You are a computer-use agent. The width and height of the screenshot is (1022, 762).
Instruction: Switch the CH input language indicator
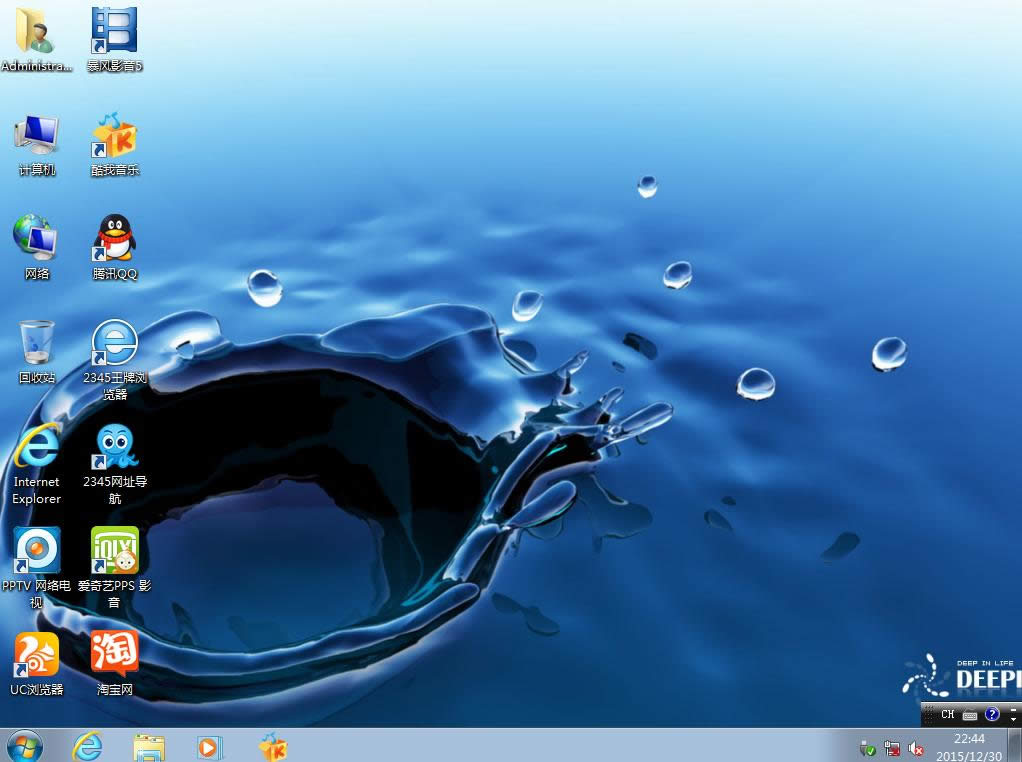947,715
